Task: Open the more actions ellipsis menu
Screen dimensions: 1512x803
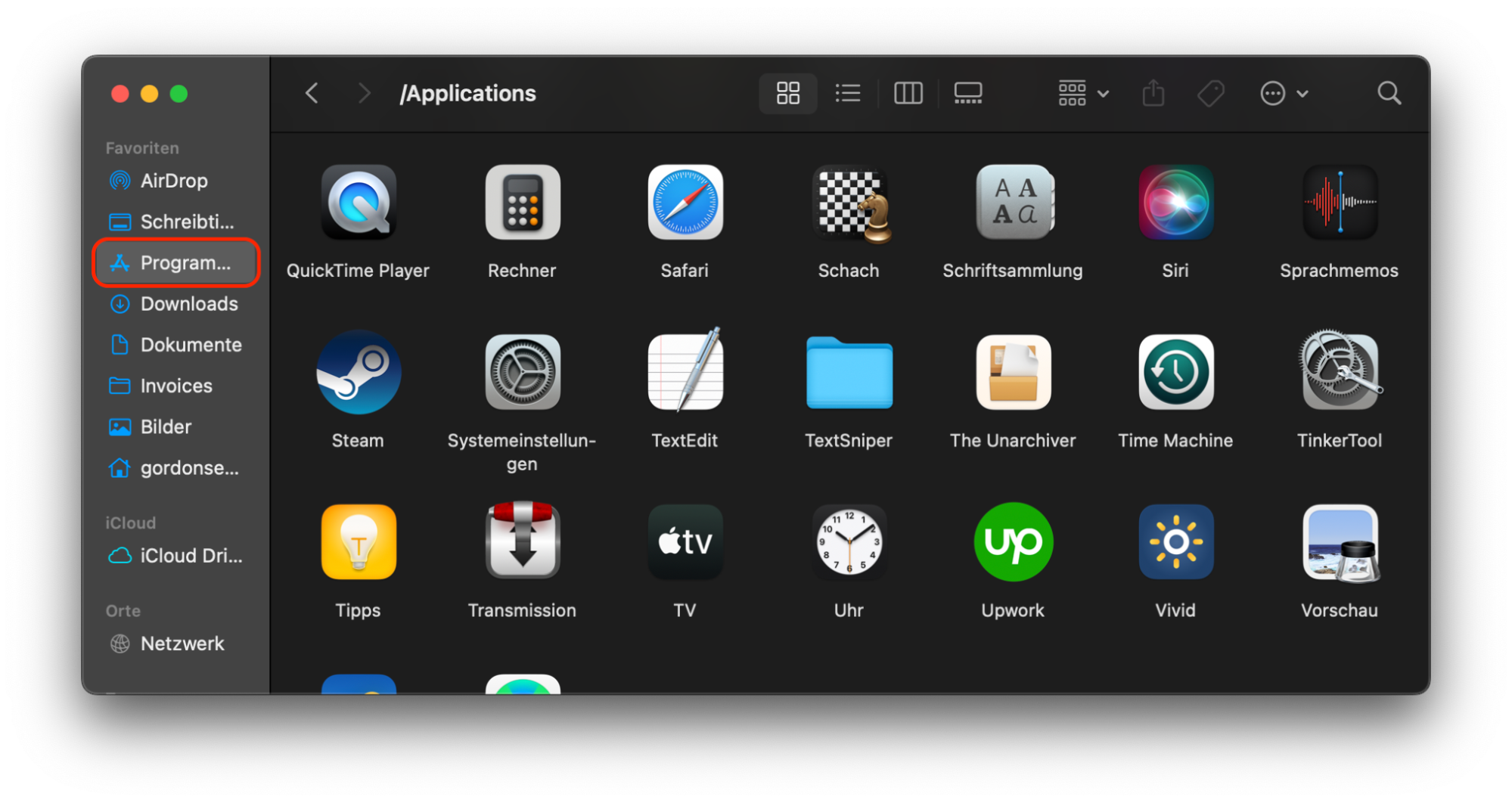Action: 1284,93
